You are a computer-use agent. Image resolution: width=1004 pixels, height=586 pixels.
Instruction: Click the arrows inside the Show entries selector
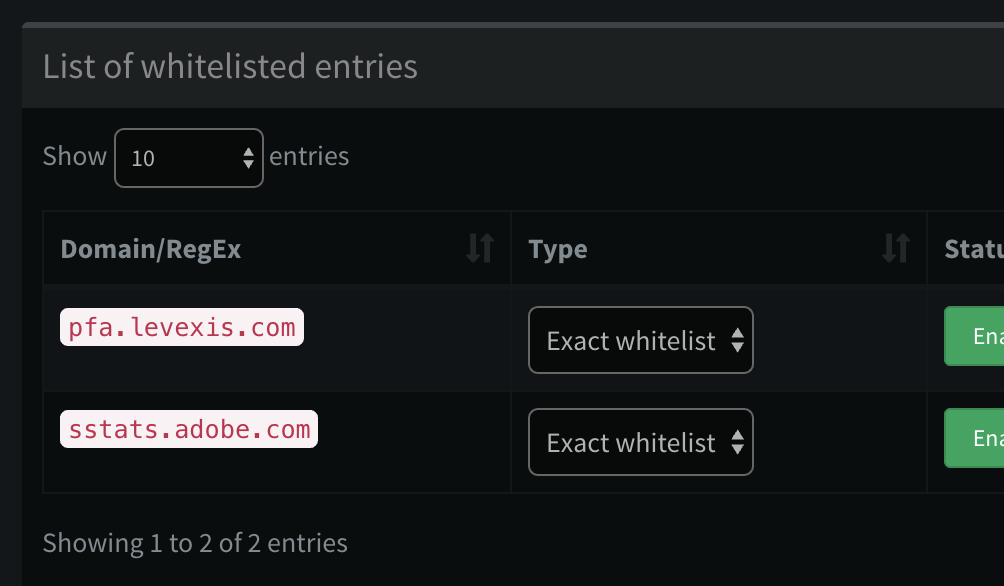(x=247, y=157)
